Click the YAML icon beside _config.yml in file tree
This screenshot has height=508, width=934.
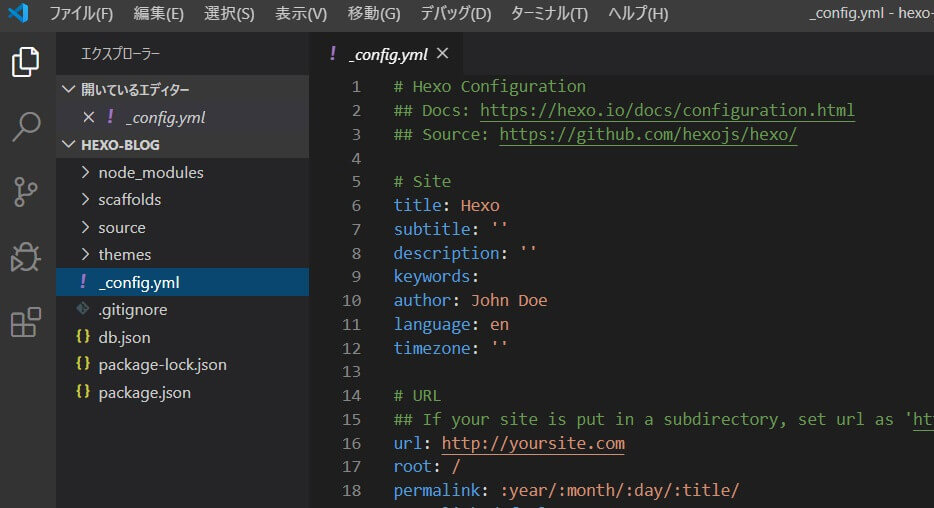click(83, 281)
